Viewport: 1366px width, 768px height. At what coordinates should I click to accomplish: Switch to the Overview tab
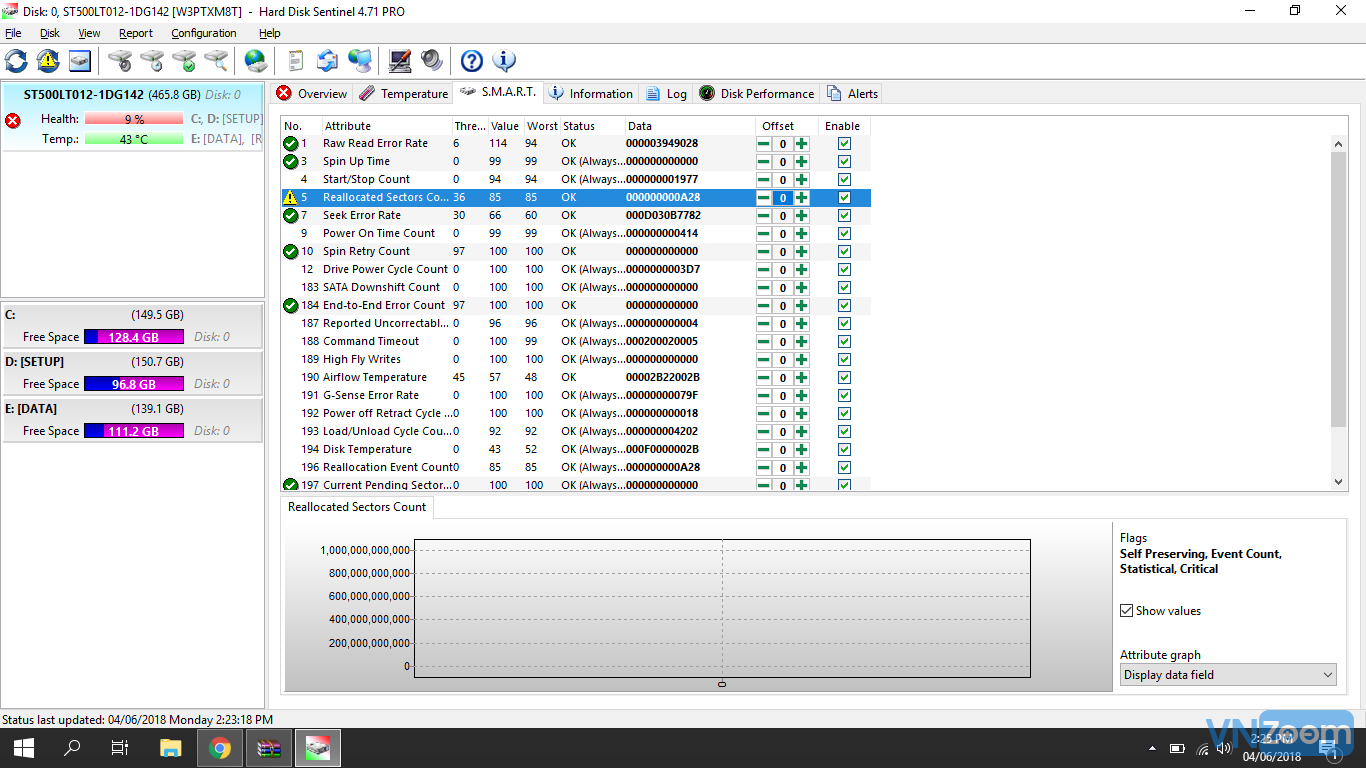pos(311,94)
